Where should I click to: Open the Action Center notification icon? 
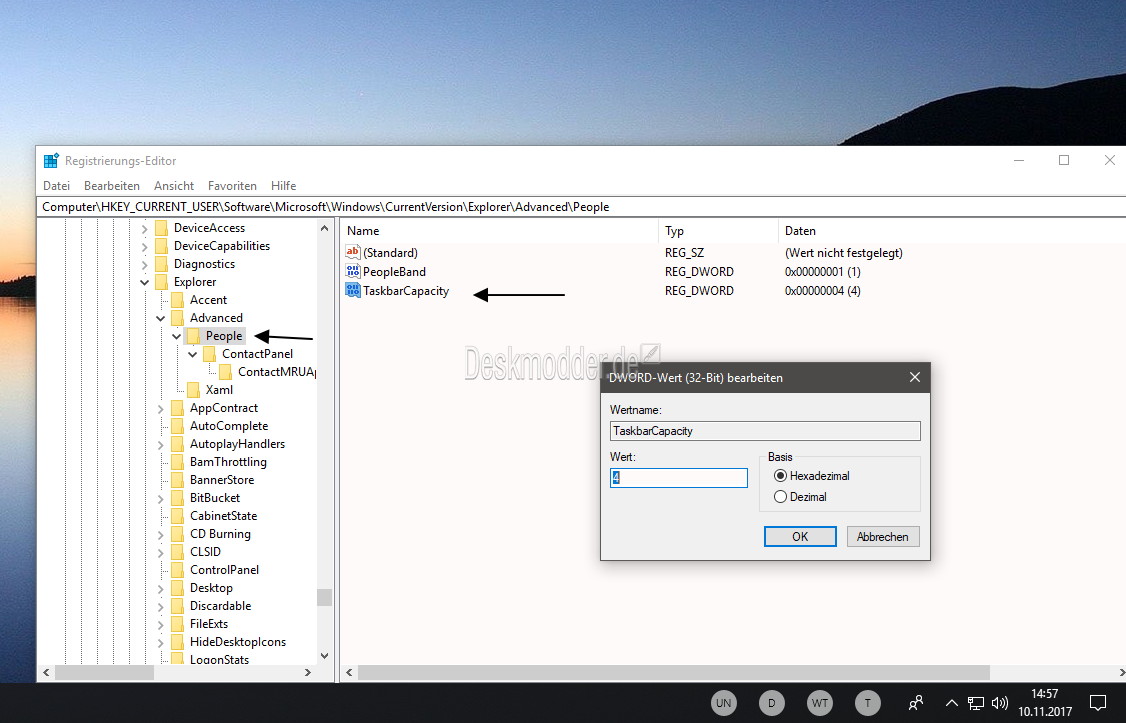(1098, 702)
